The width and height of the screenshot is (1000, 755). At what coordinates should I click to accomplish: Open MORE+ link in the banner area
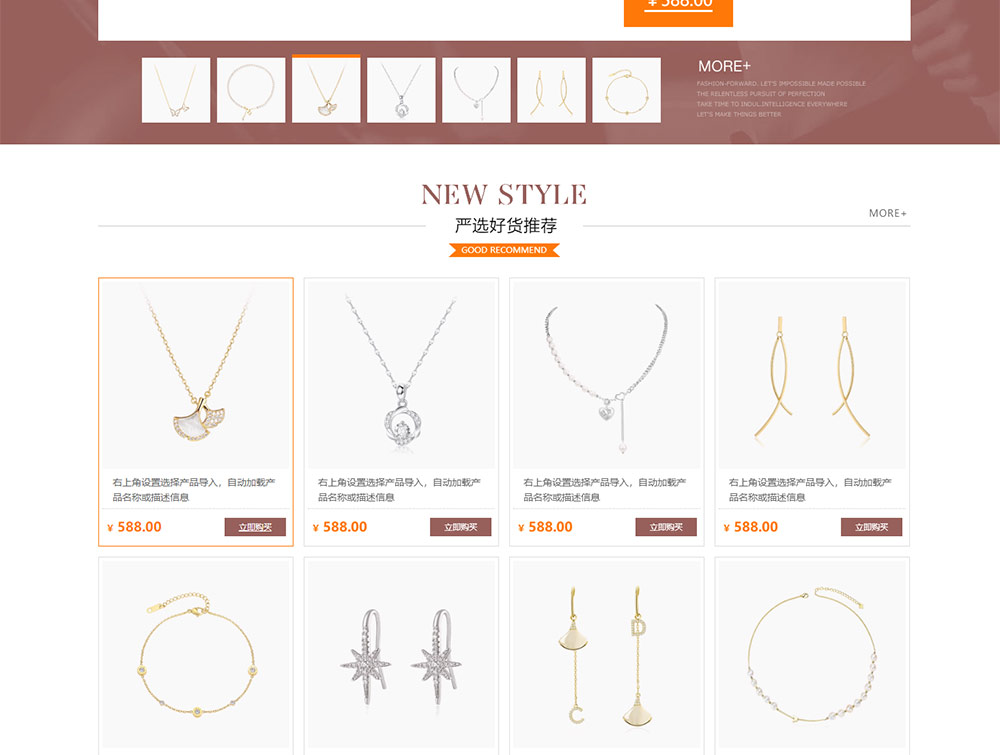(724, 66)
